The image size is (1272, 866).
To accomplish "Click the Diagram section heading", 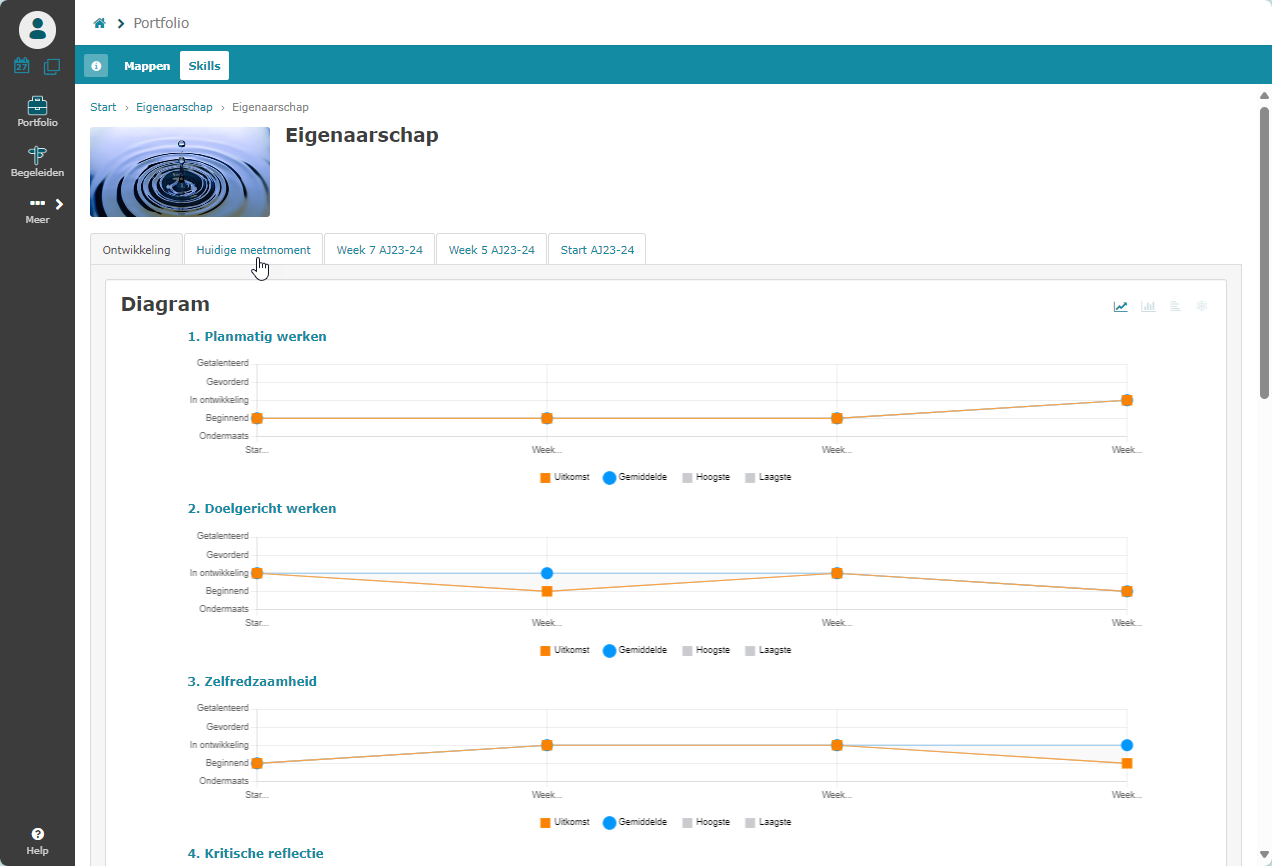I will (165, 304).
